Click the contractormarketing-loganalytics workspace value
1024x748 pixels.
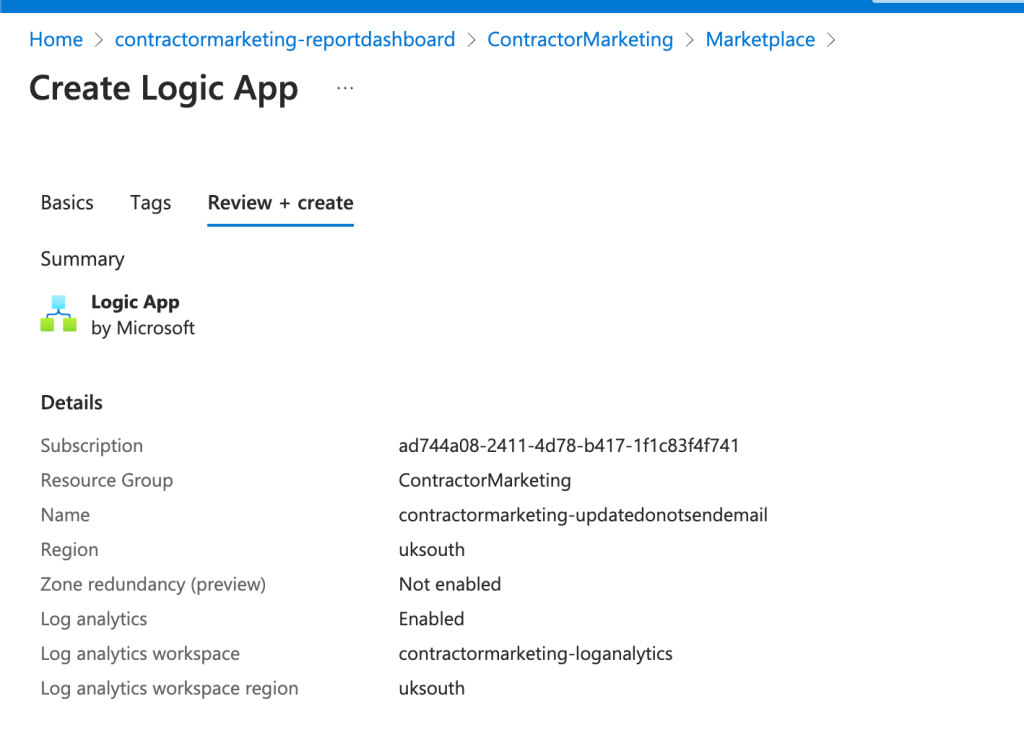click(x=536, y=653)
